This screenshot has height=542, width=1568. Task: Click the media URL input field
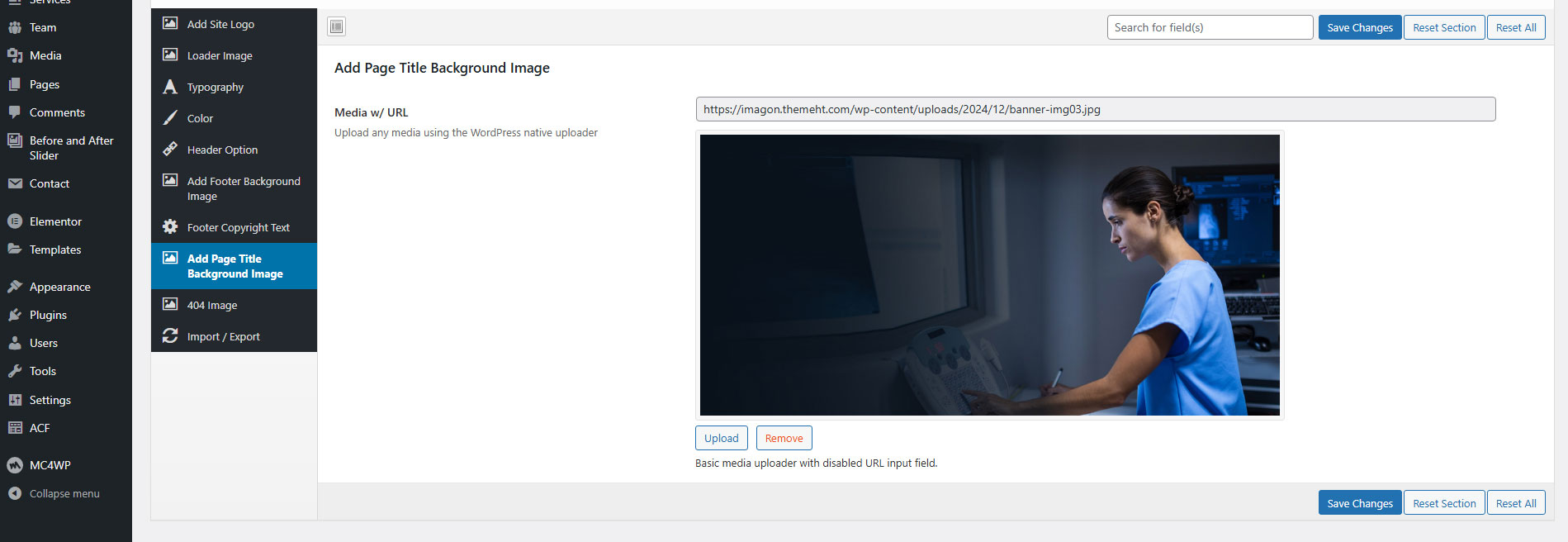pyautogui.click(x=1096, y=109)
